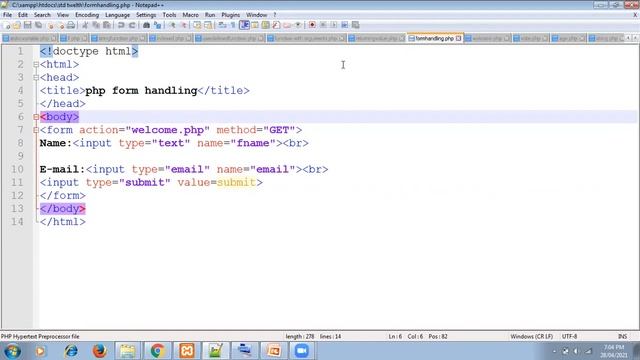Toggle the highlighted Indent Guide button
640x360 pixels.
click(244, 25)
